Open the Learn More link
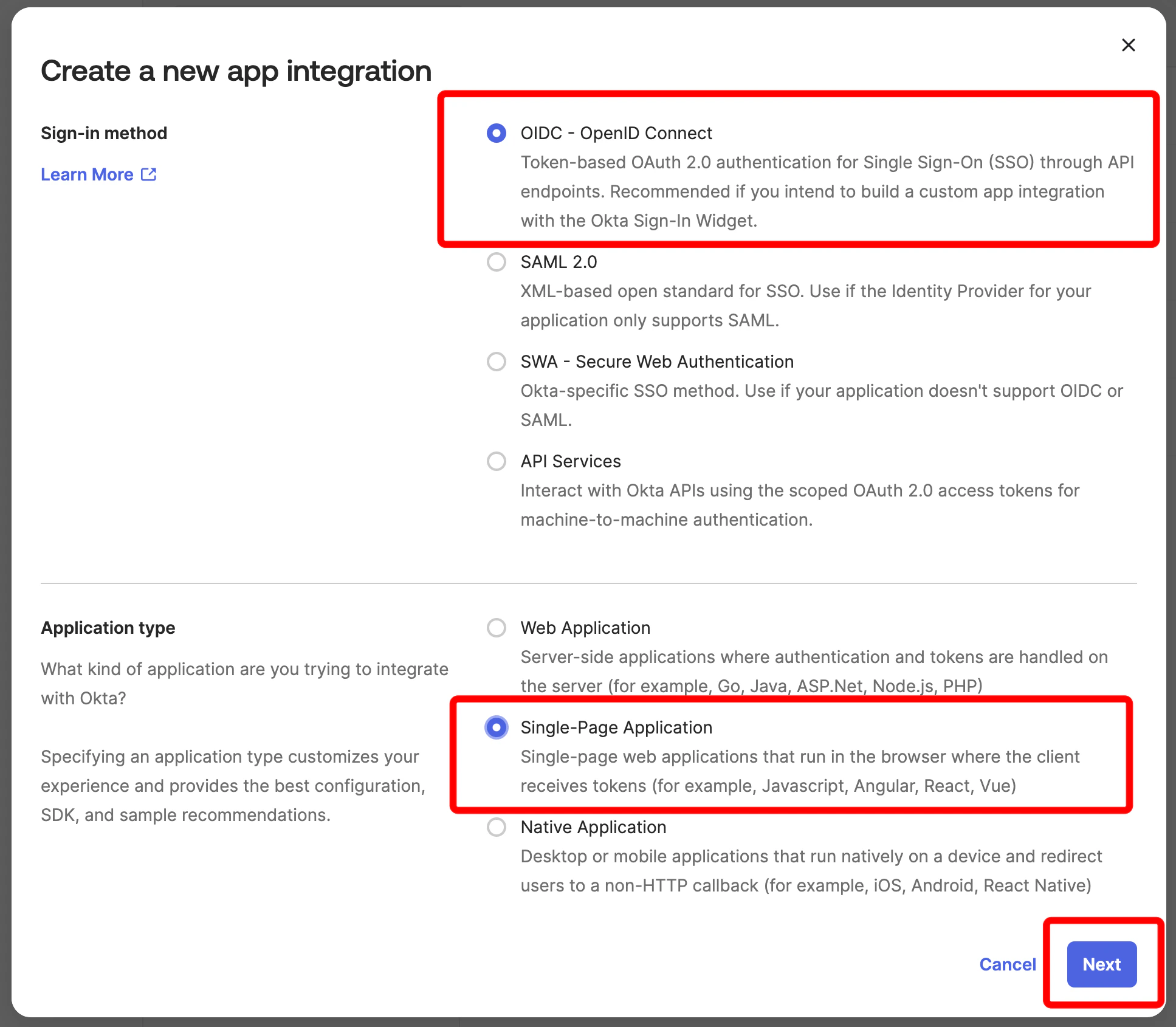 coord(87,174)
